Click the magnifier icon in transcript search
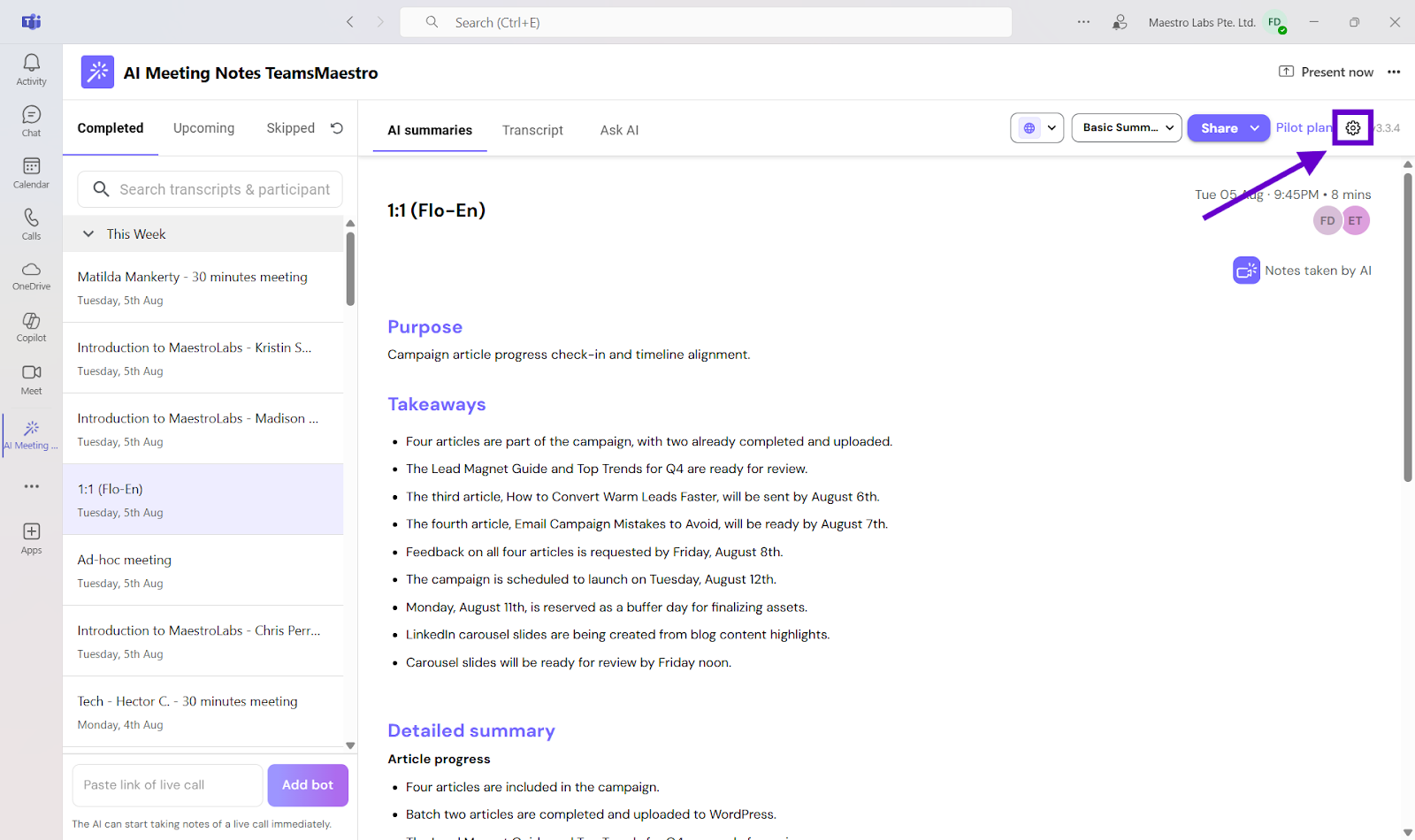1415x840 pixels. coord(102,189)
